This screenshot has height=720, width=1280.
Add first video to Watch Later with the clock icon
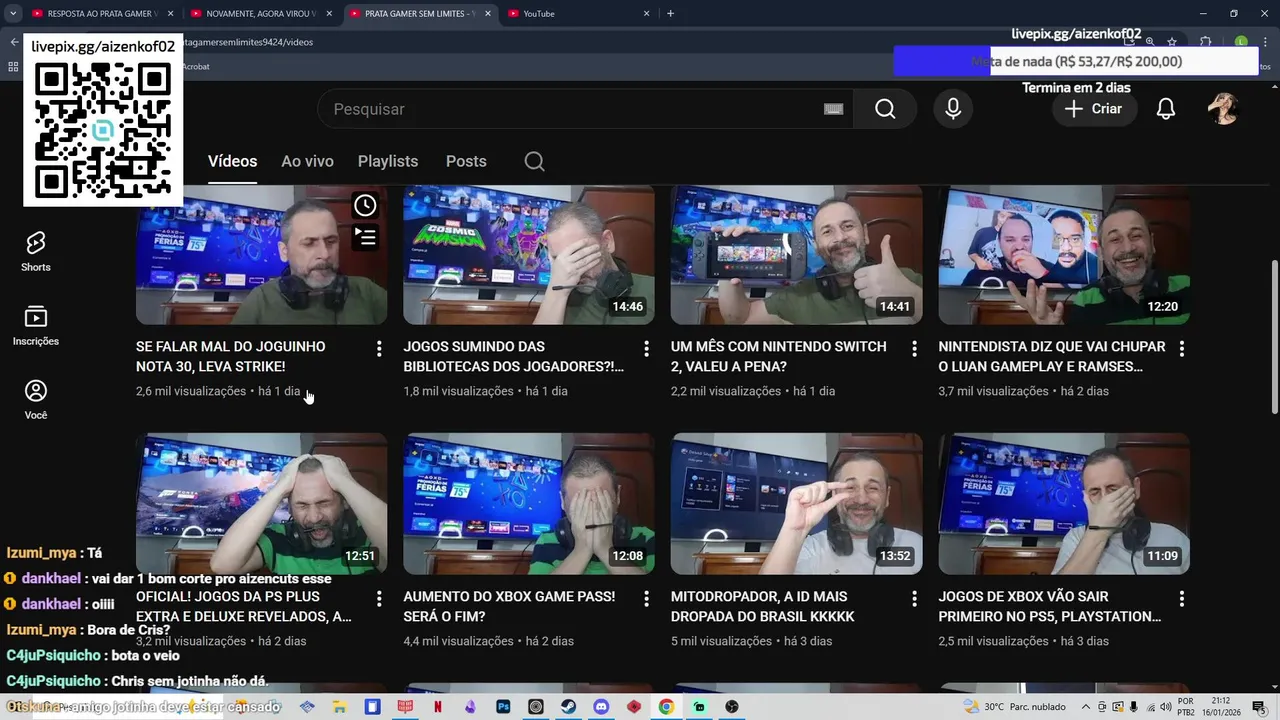(365, 205)
